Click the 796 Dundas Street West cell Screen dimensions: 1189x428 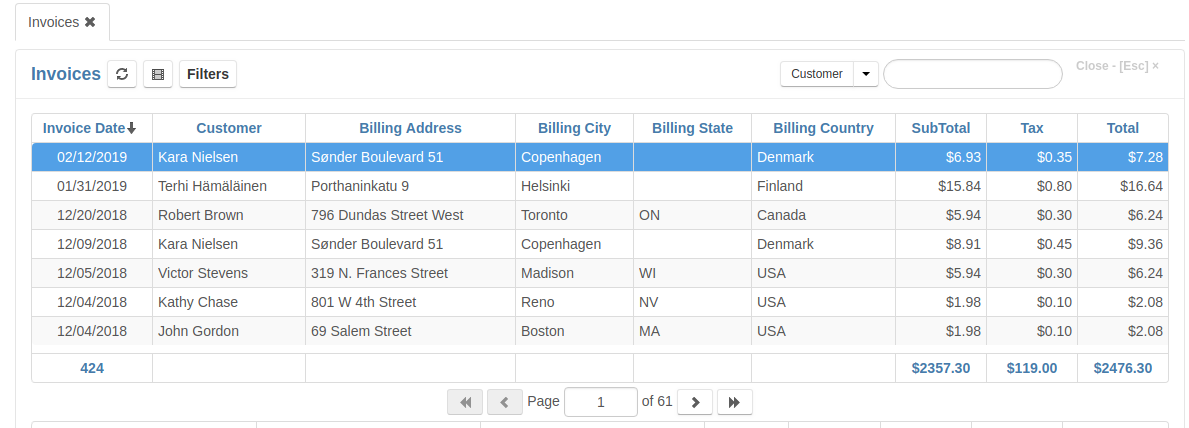(410, 215)
